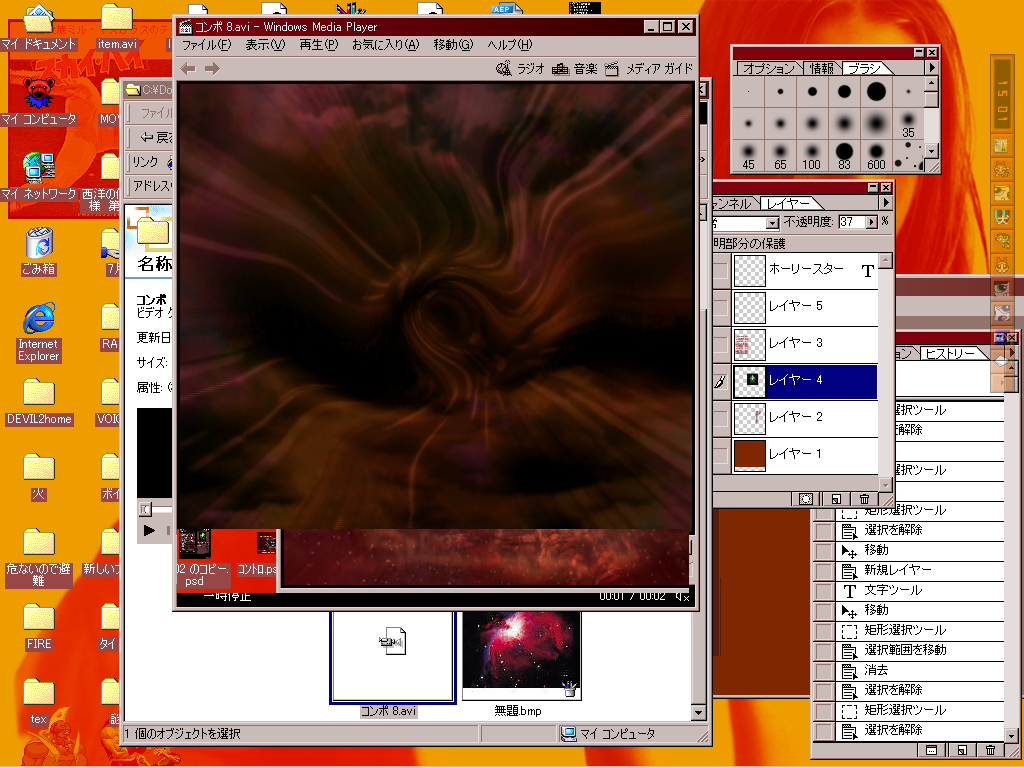
Task: Select the hard round 83 brush
Action: (844, 156)
